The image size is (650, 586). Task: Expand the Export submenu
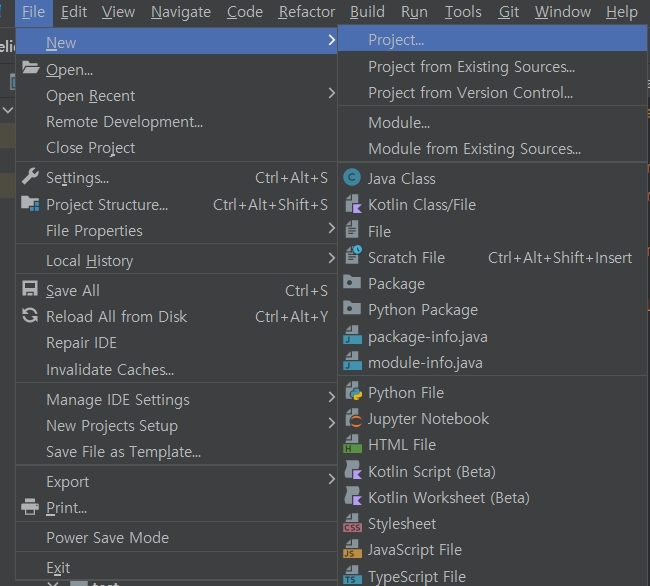[68, 482]
